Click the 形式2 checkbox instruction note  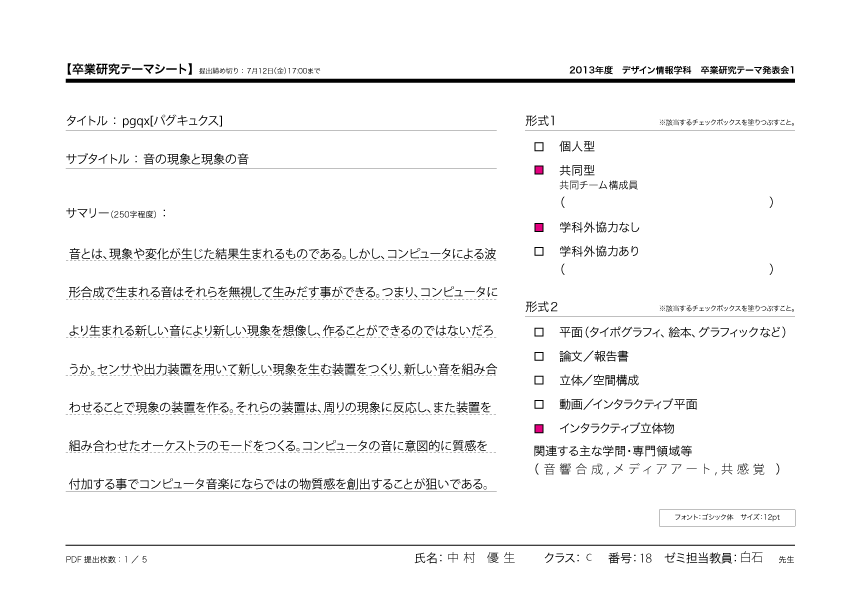(727, 308)
